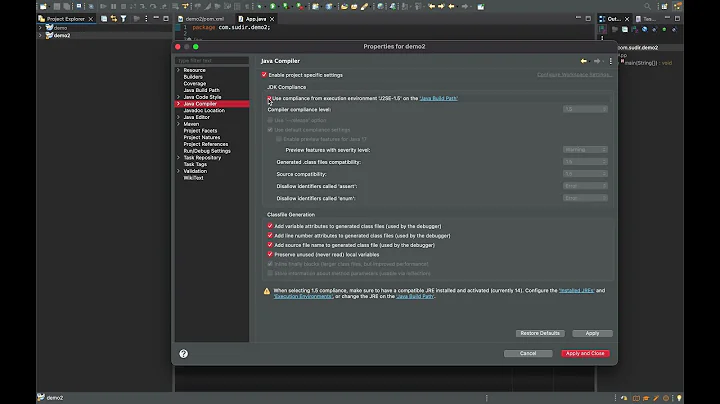Select Run/Debug Settings properties page
Image resolution: width=720 pixels, height=404 pixels.
pyautogui.click(x=207, y=151)
